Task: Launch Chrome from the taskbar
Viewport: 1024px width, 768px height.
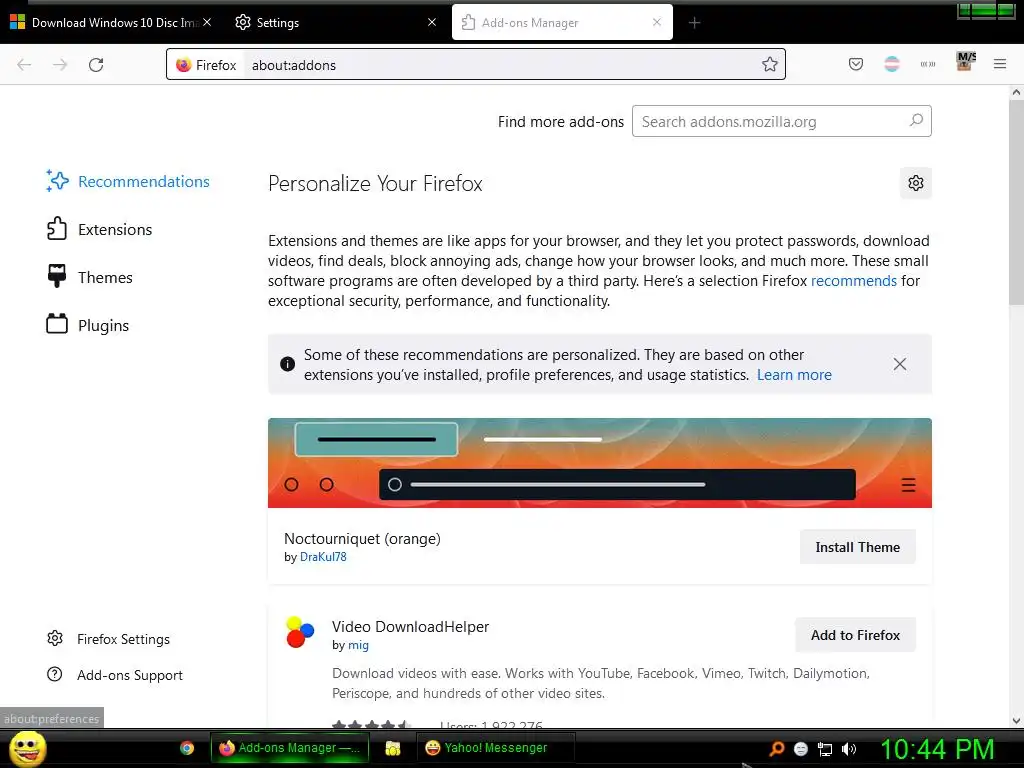Action: (187, 748)
